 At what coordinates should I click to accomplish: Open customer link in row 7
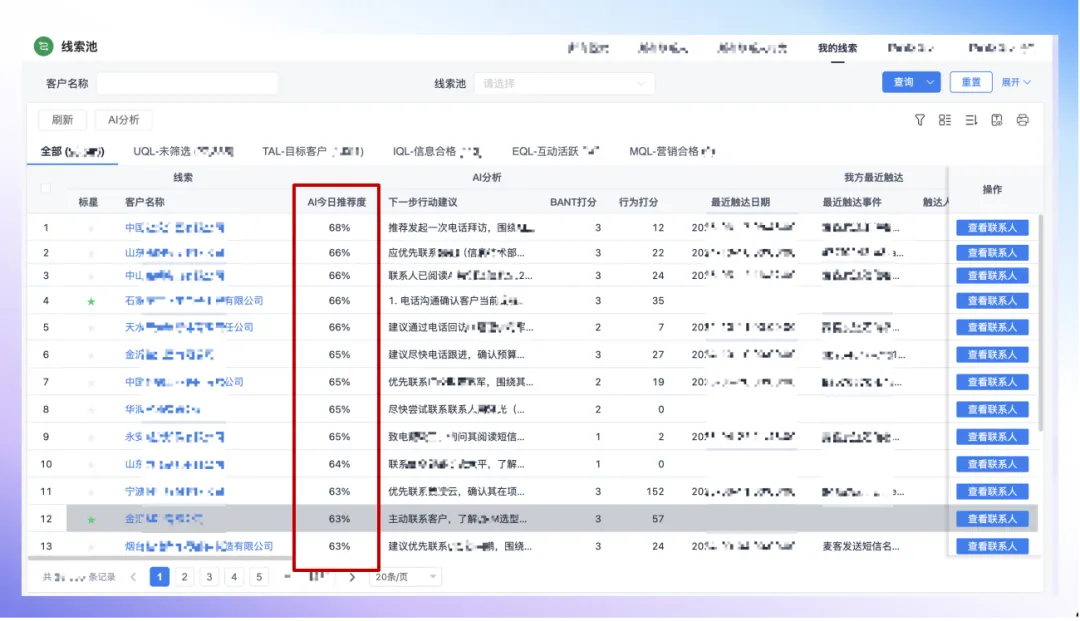[x=184, y=382]
